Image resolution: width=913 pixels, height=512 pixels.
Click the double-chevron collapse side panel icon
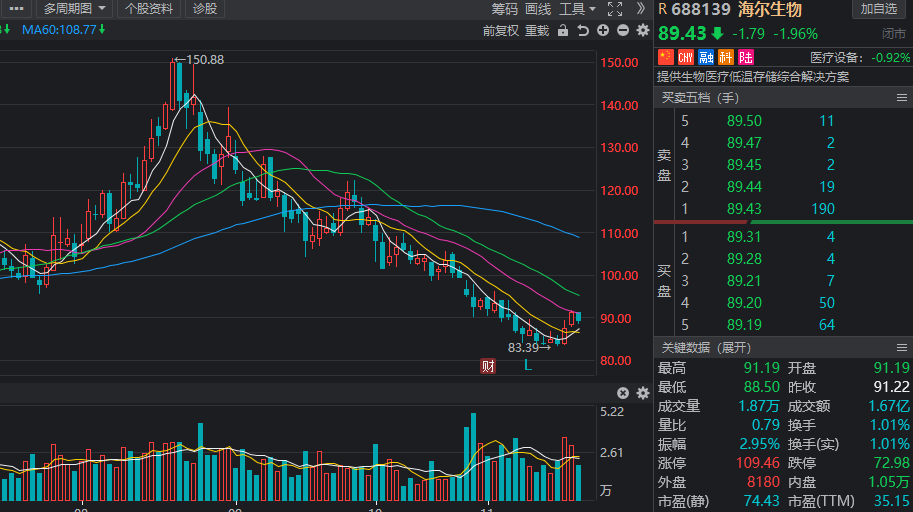coord(640,9)
